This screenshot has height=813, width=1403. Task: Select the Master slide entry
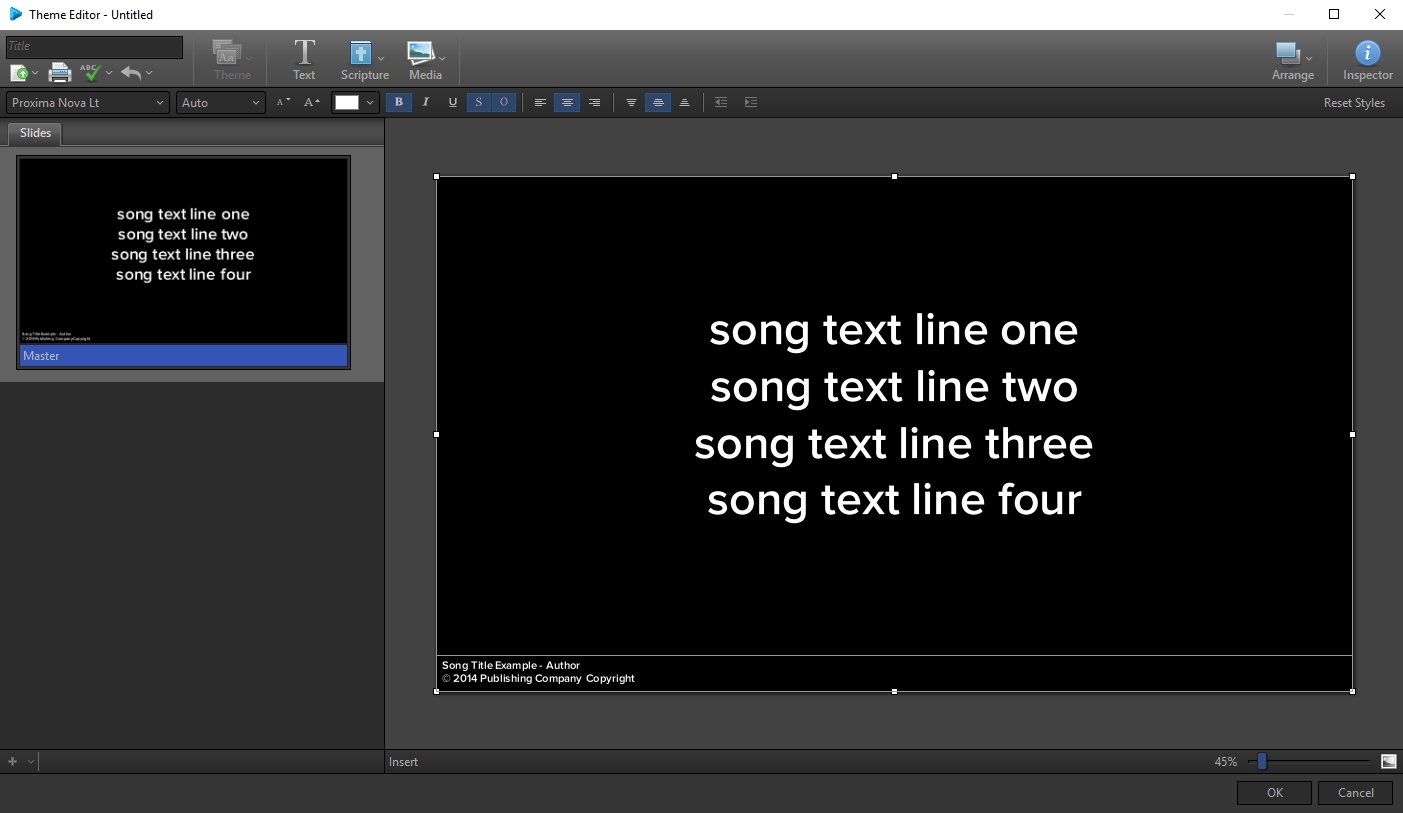[183, 355]
